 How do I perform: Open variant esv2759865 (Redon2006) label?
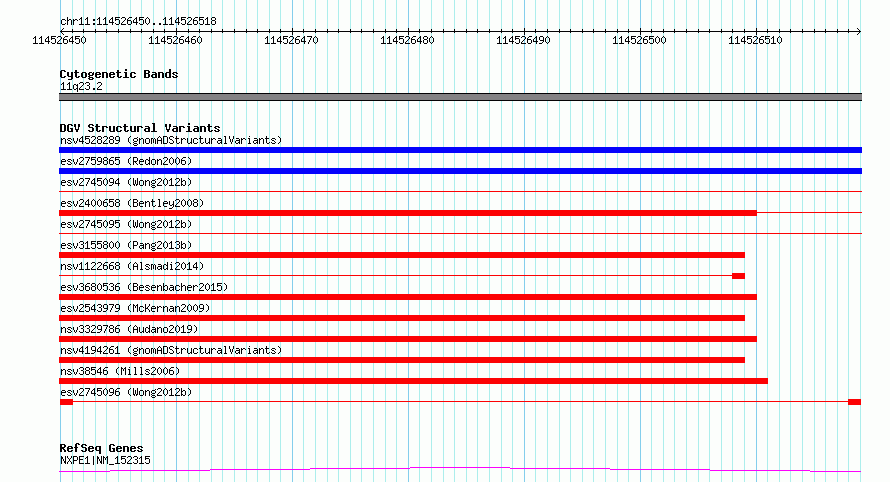pyautogui.click(x=126, y=161)
